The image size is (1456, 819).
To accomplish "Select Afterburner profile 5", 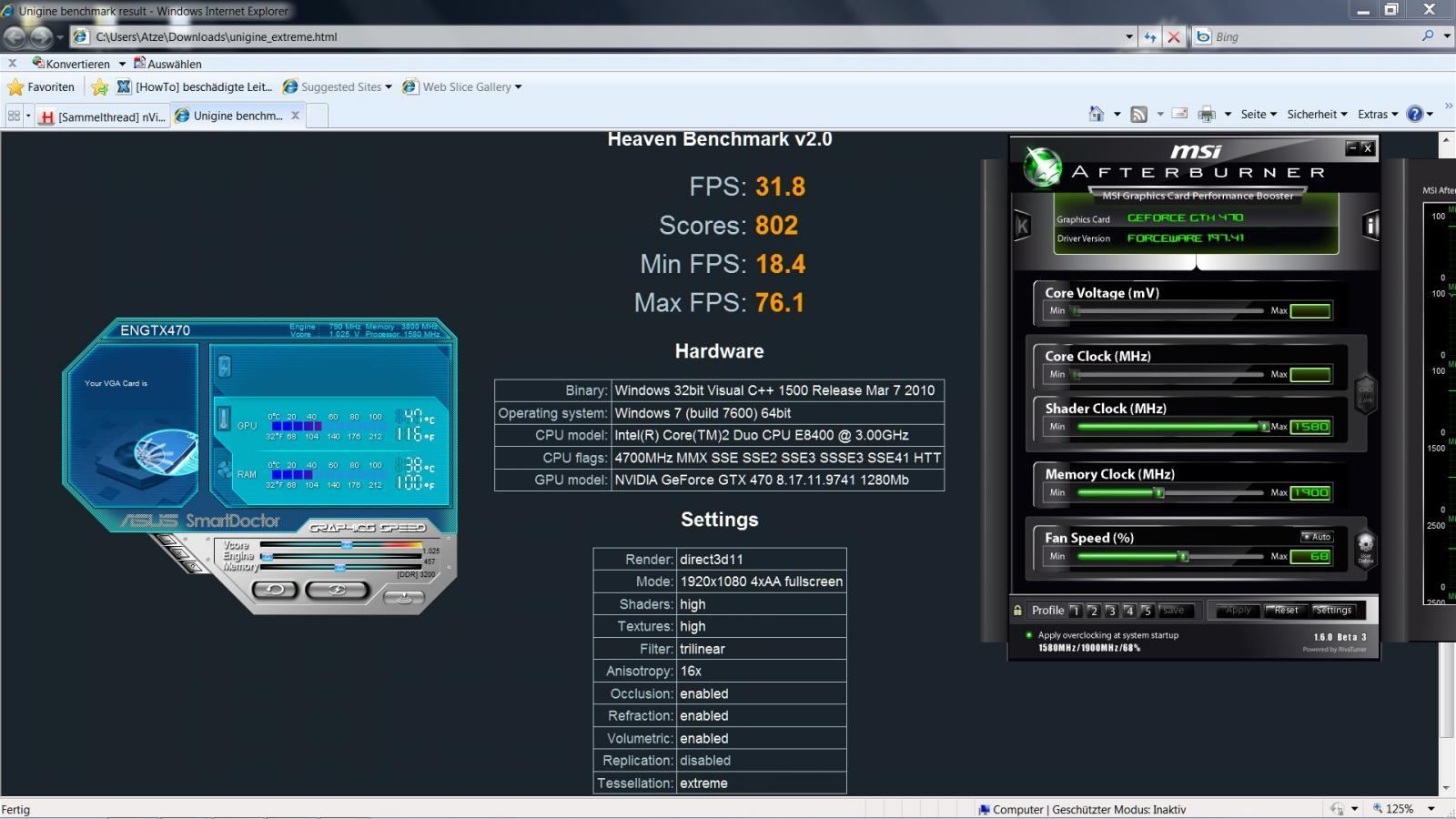I will click(x=1147, y=611).
